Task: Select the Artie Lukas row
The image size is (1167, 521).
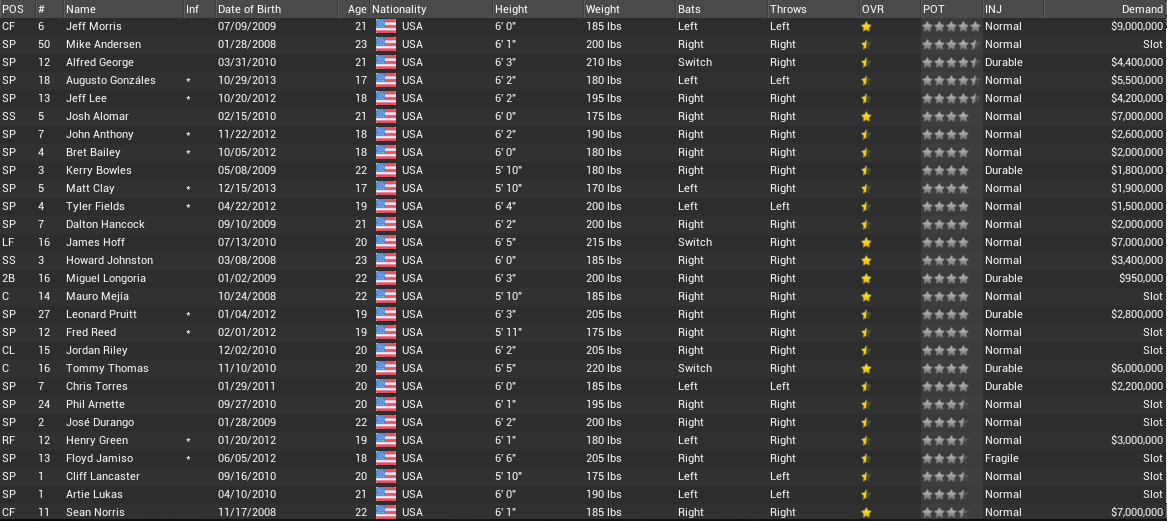Action: (93, 495)
